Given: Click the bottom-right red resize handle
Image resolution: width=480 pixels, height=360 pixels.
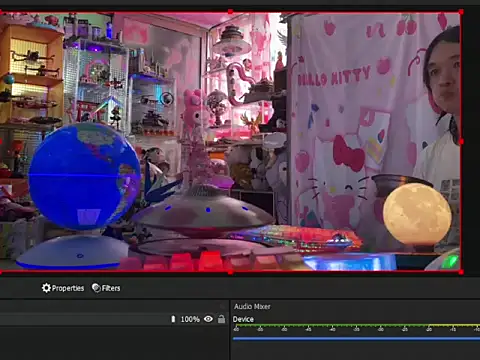Looking at the screenshot, I should click(x=461, y=272).
